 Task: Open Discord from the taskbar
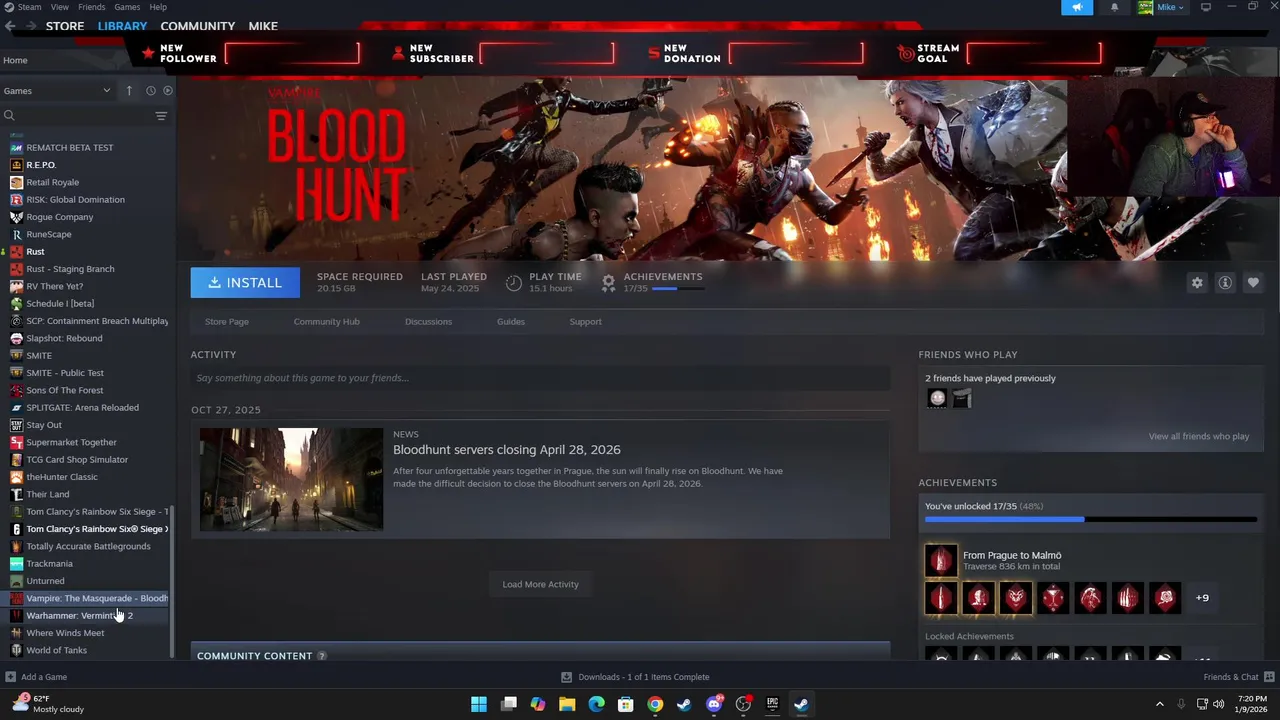coord(714,704)
